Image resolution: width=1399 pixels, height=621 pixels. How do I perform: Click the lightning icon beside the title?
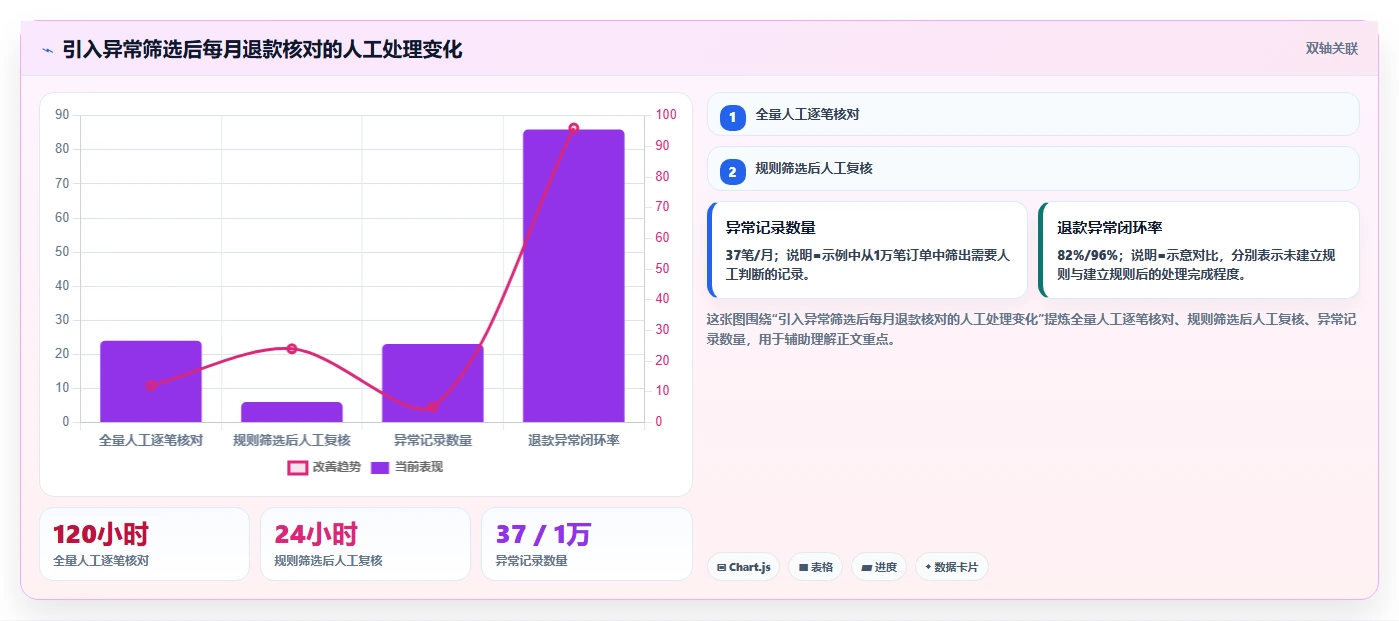pyautogui.click(x=47, y=50)
